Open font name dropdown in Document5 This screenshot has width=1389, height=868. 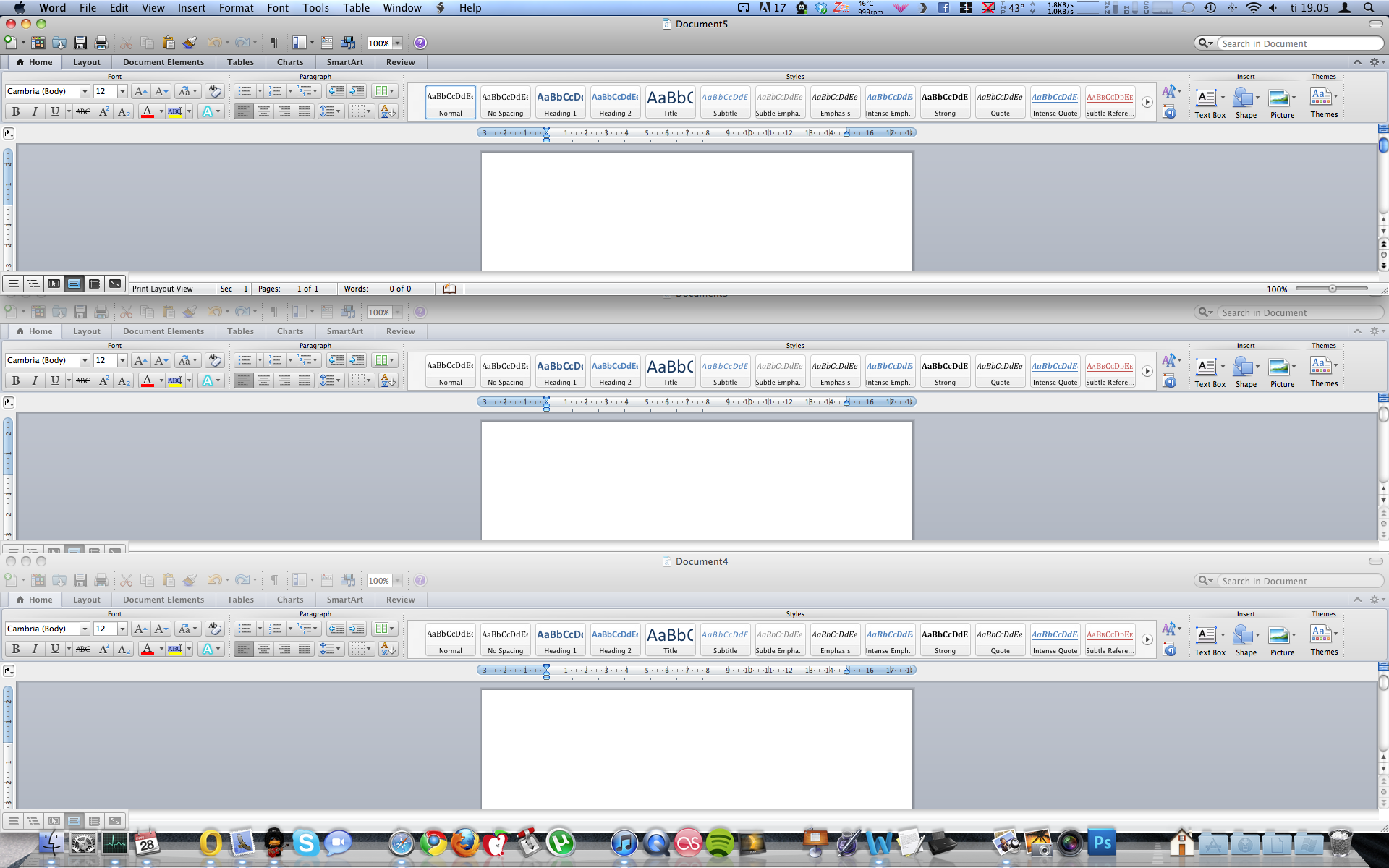pyautogui.click(x=85, y=91)
